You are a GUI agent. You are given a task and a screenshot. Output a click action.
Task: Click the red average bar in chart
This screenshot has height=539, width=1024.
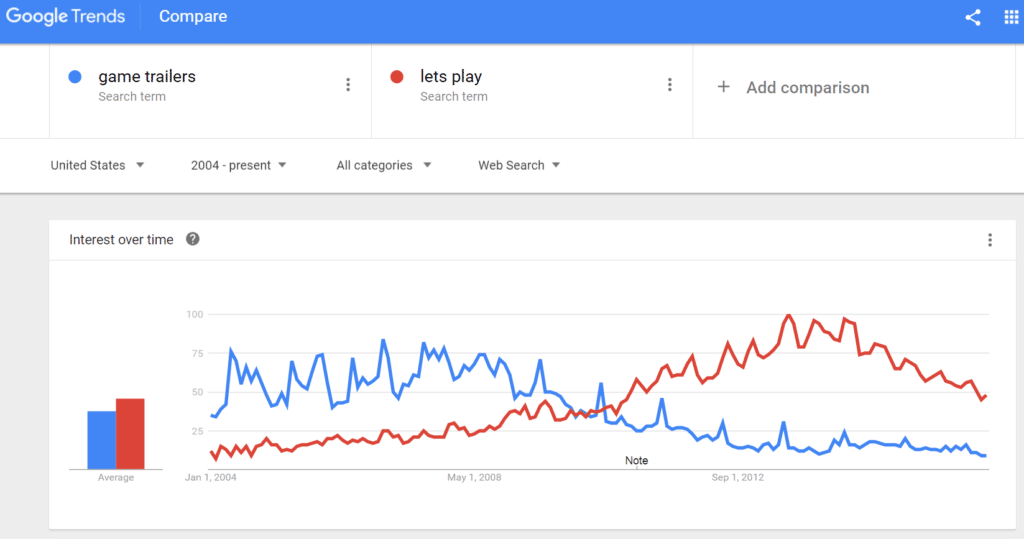click(130, 434)
